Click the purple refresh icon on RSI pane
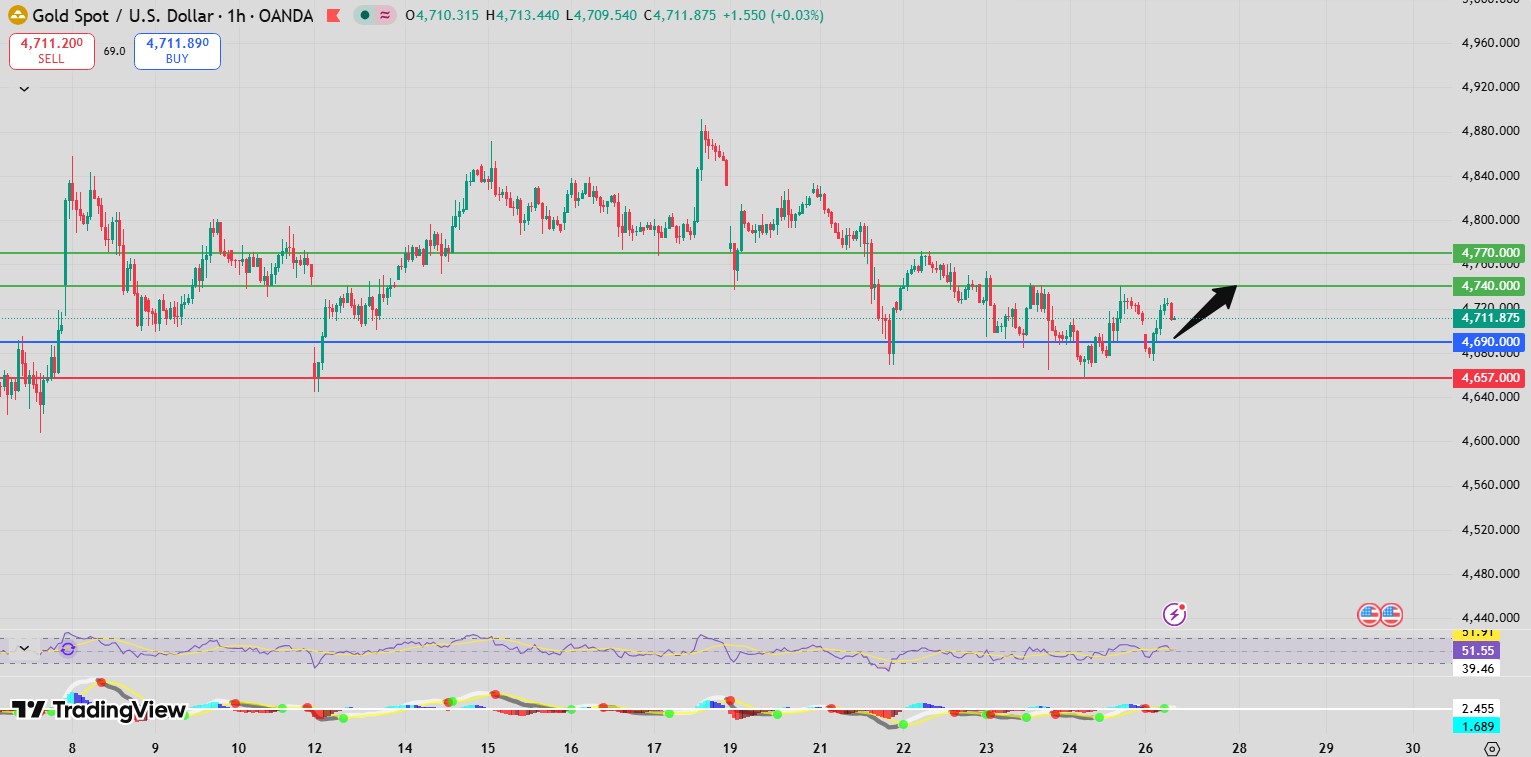This screenshot has height=757, width=1531. coord(68,649)
